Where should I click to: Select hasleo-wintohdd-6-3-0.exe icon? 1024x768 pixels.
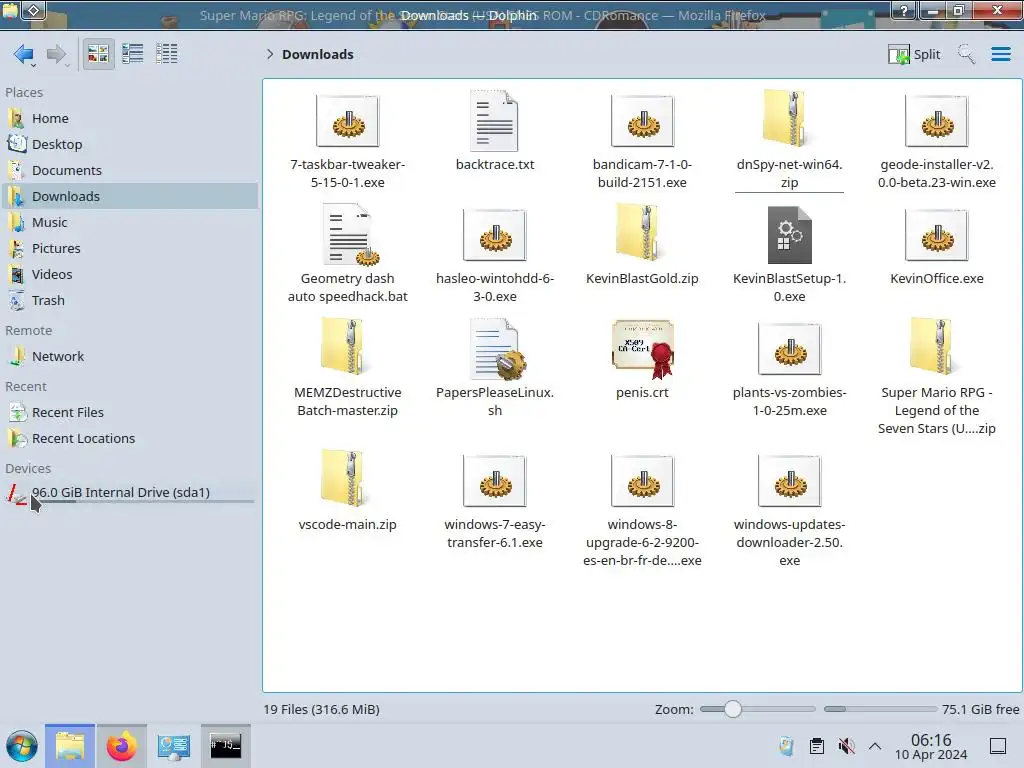pos(494,236)
